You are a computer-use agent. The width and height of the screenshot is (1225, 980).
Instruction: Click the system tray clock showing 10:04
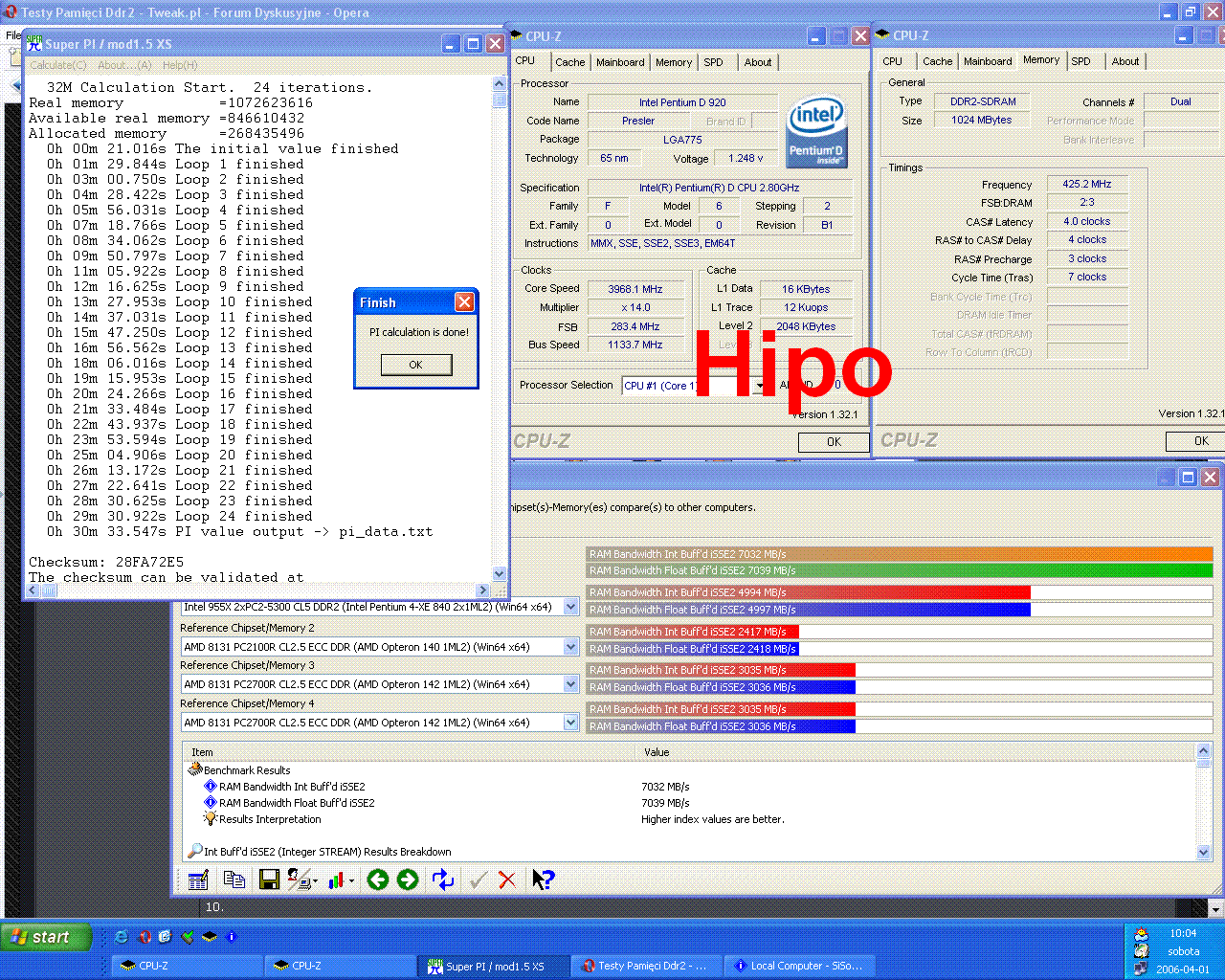click(1183, 933)
